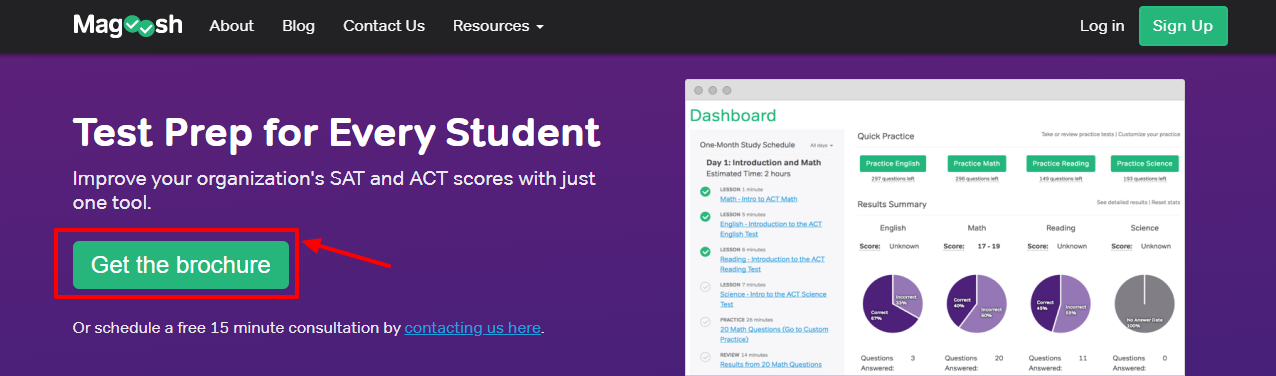
Task: Go to the Blog page
Action: [x=299, y=26]
